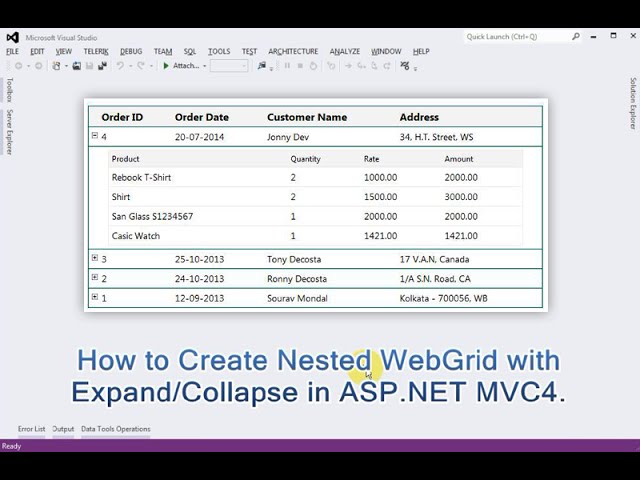This screenshot has width=640, height=480.
Task: Switch to the Error List tab
Action: tap(31, 429)
